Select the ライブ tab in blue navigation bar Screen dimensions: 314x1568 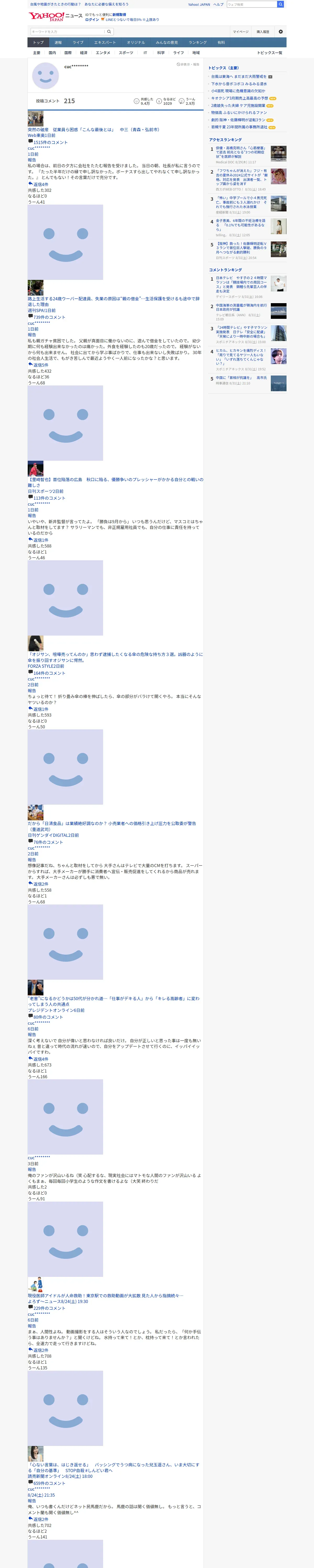click(78, 43)
